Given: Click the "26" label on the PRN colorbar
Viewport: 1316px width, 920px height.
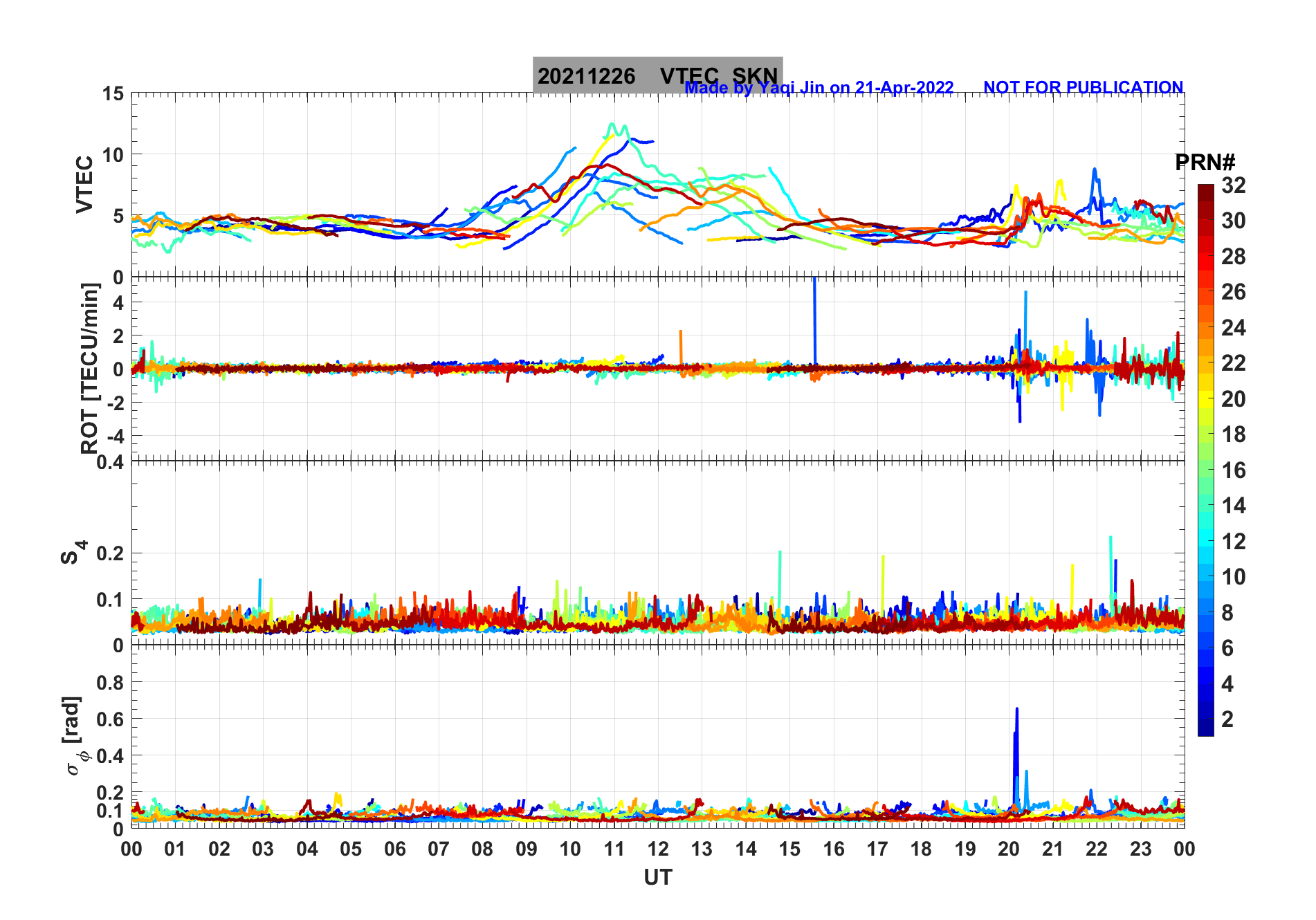Looking at the screenshot, I should [x=1233, y=292].
